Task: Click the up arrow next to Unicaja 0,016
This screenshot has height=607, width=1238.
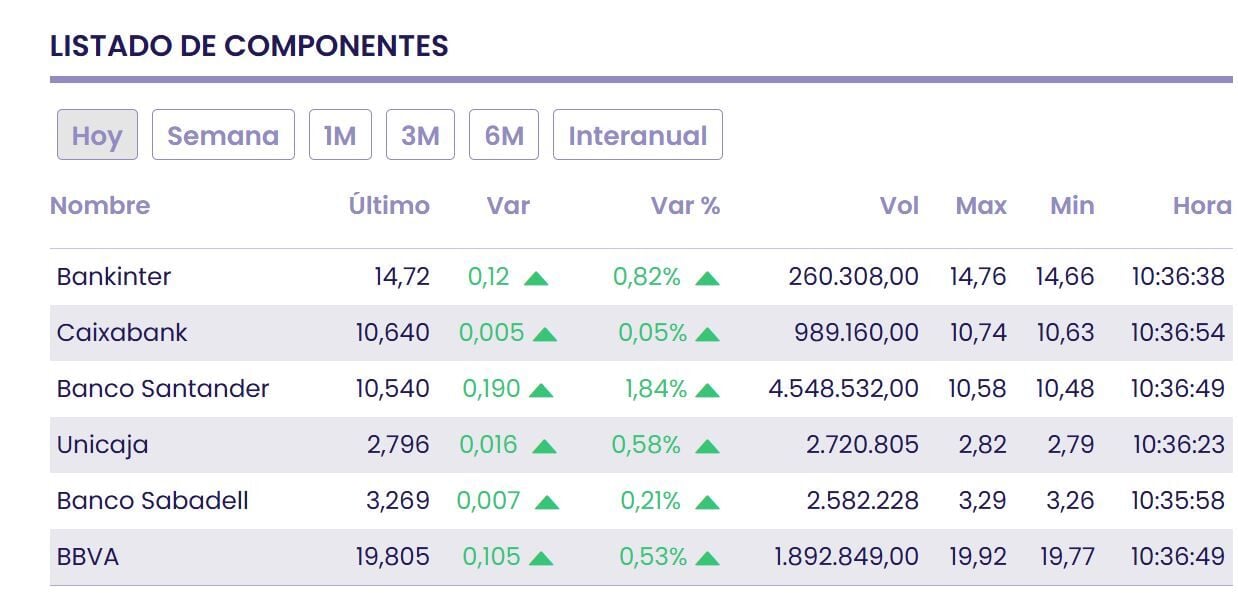Action: tap(544, 446)
